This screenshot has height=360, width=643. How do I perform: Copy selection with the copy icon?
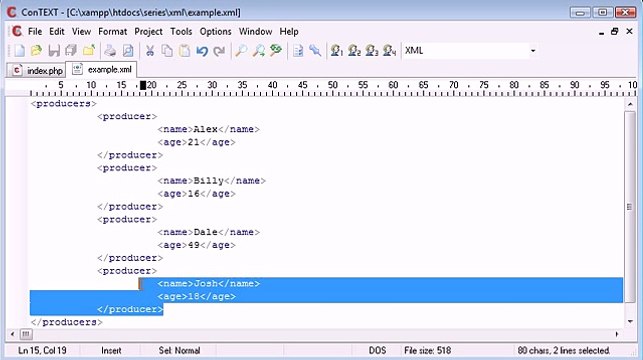[167, 51]
